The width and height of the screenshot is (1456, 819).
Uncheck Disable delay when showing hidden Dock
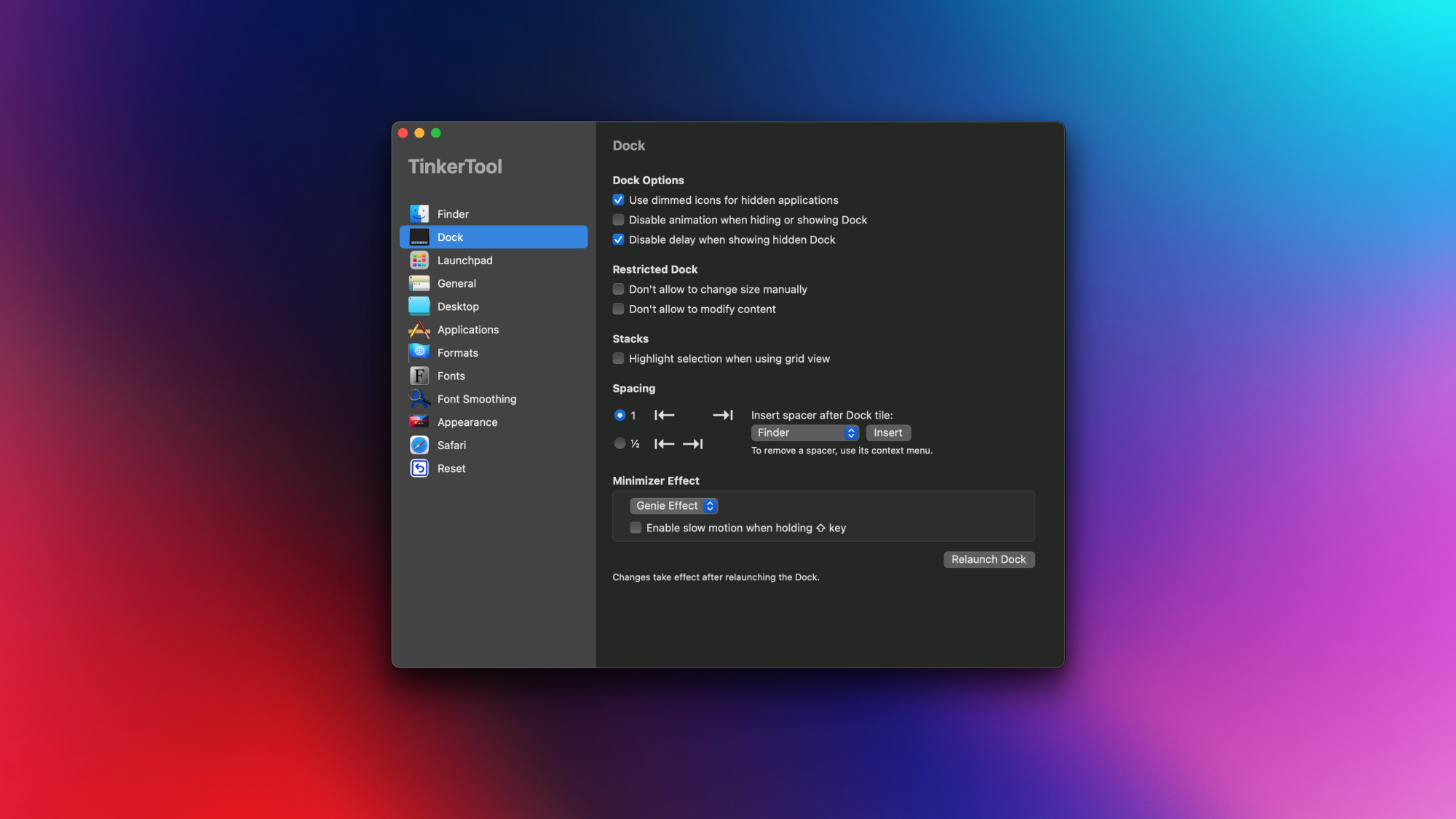[618, 240]
